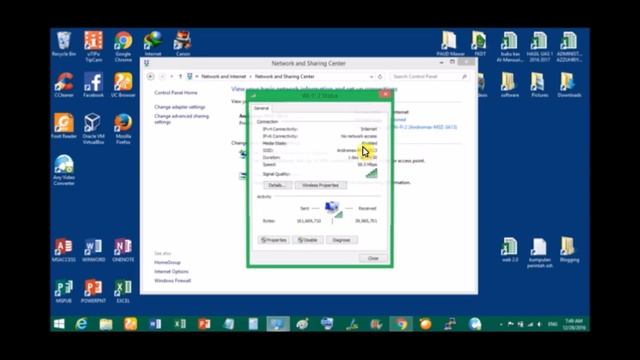Launch EXCEL desktop shortcut
The width and height of the screenshot is (640, 360).
tap(123, 291)
